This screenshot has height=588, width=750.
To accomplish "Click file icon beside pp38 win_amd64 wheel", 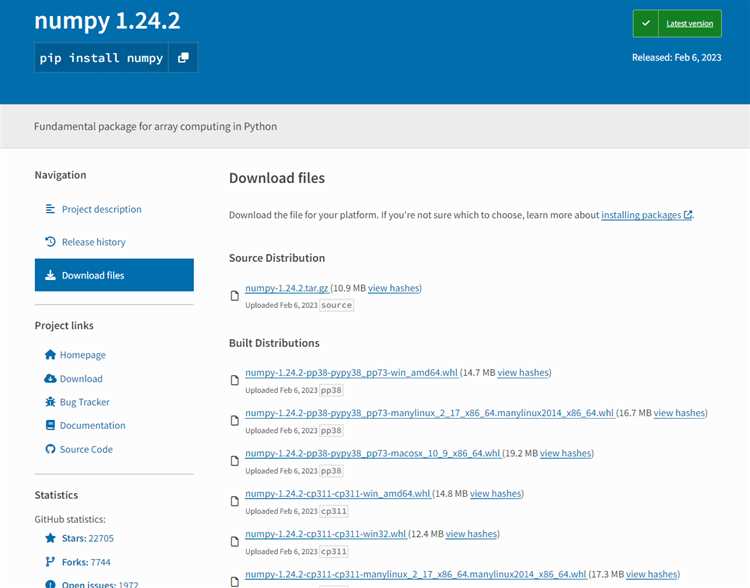I will (235, 380).
